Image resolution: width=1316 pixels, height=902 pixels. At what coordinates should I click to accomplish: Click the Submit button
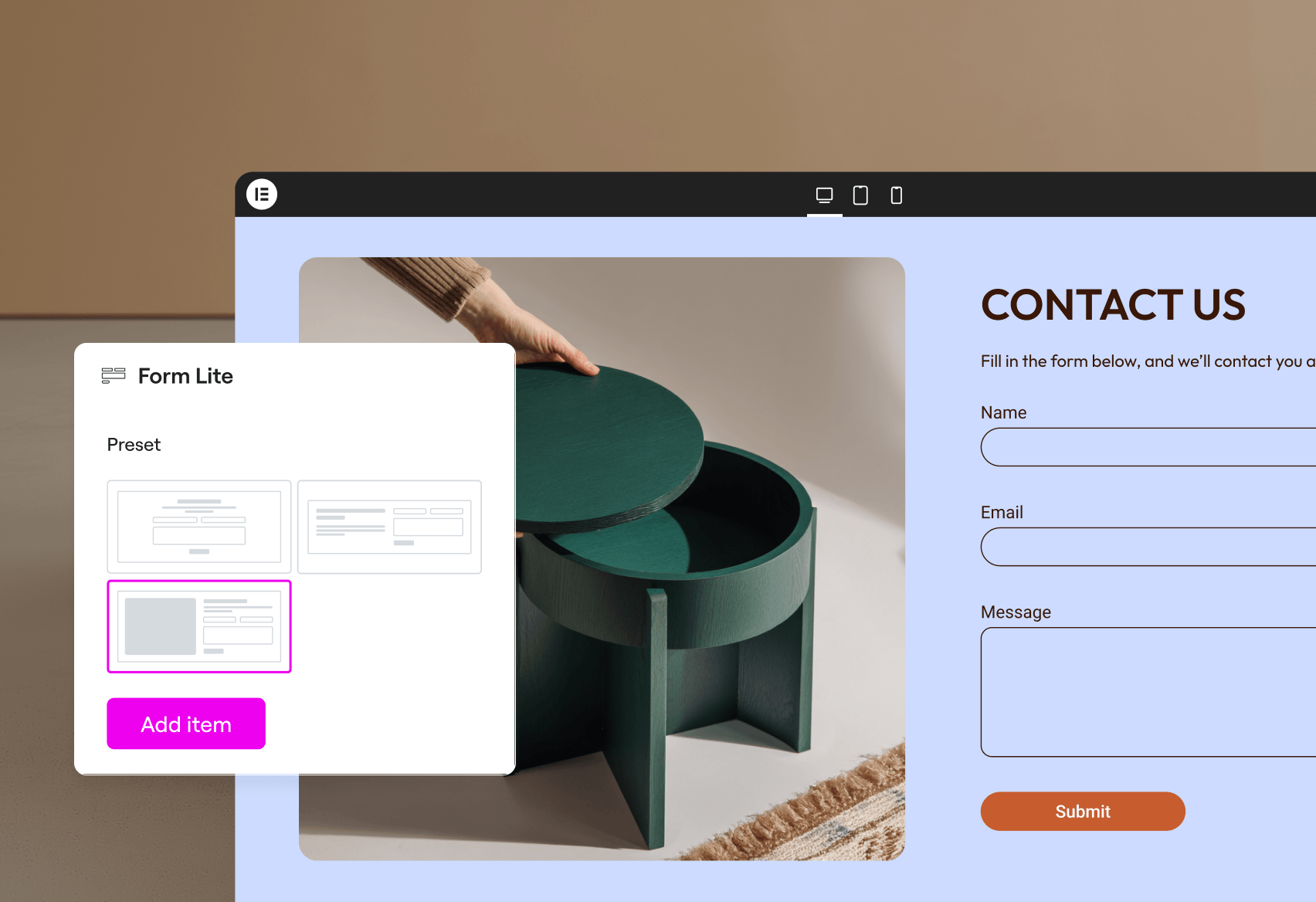tap(1083, 812)
